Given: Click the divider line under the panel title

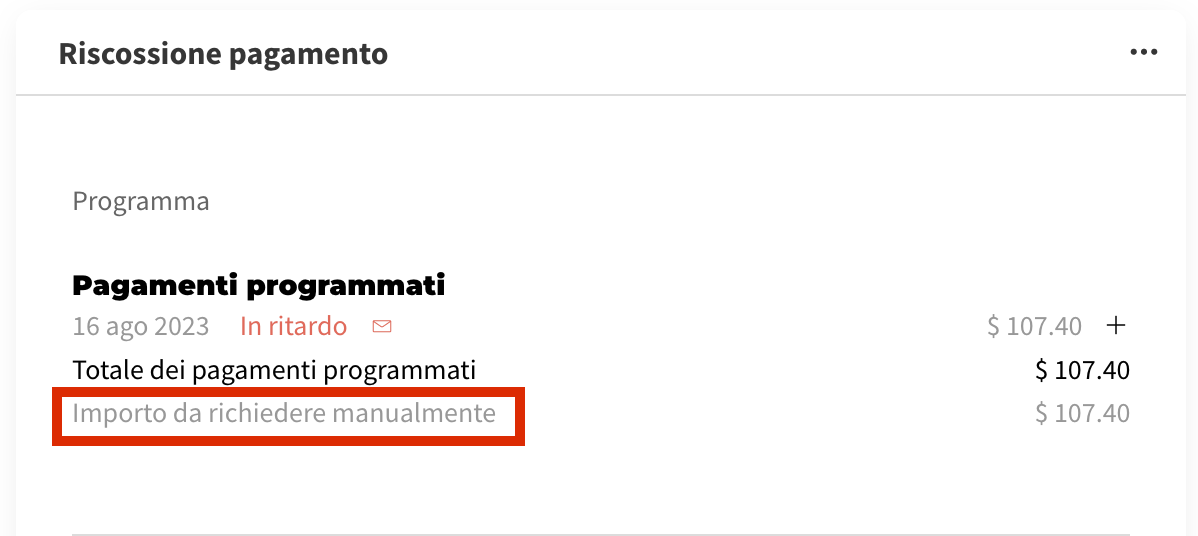Looking at the screenshot, I should (600, 95).
